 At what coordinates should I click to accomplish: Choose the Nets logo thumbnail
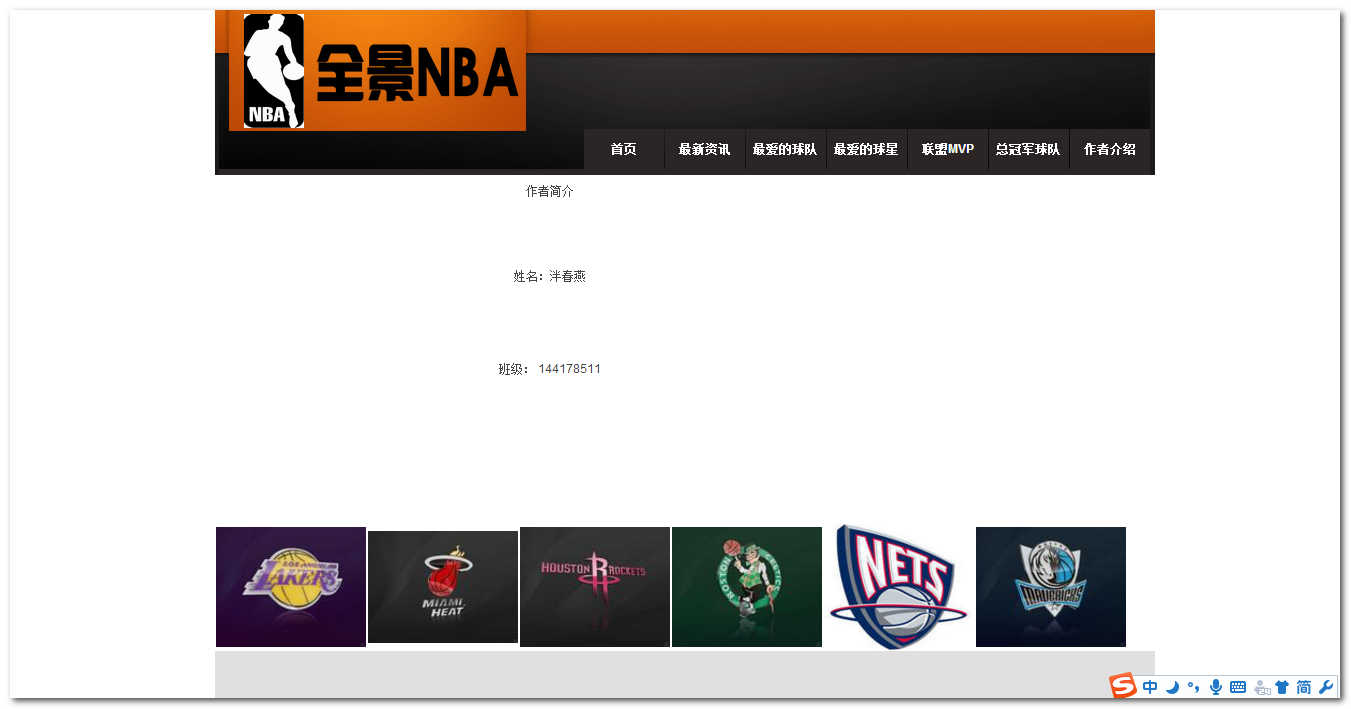[899, 587]
